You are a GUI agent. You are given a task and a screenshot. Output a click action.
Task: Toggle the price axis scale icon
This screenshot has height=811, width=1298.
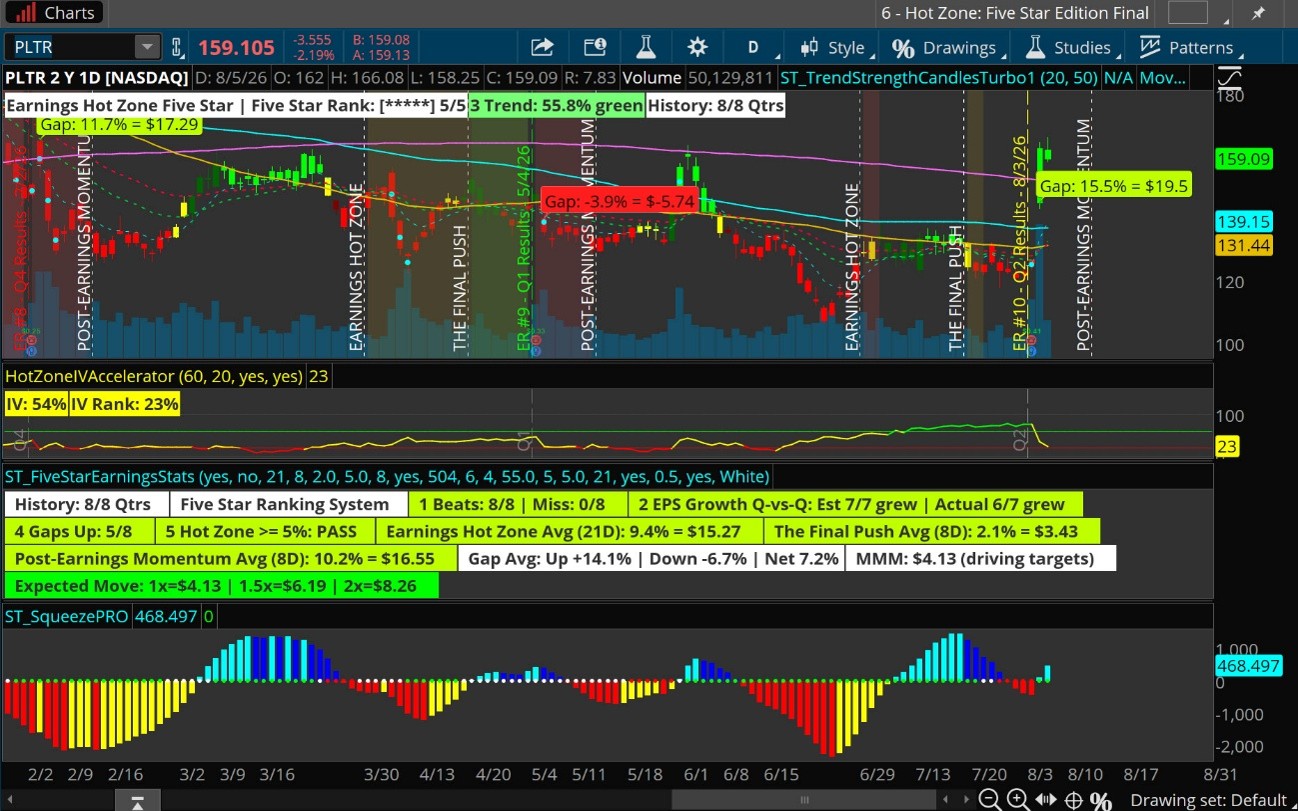coord(1229,77)
